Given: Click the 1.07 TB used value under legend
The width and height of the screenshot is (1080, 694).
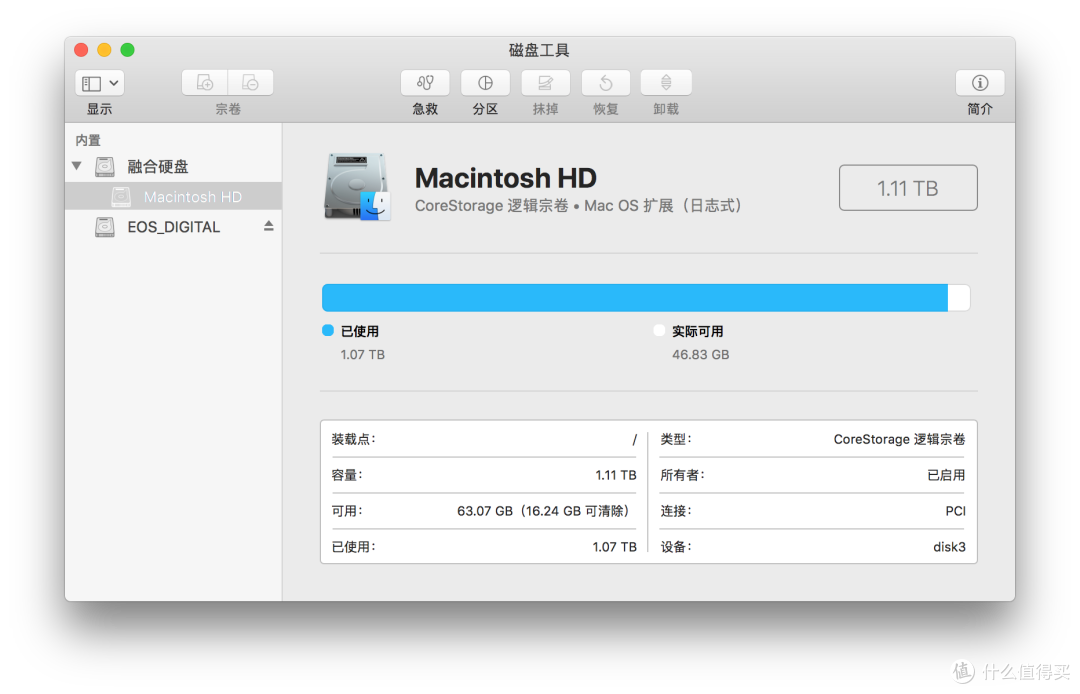Looking at the screenshot, I should tap(362, 355).
